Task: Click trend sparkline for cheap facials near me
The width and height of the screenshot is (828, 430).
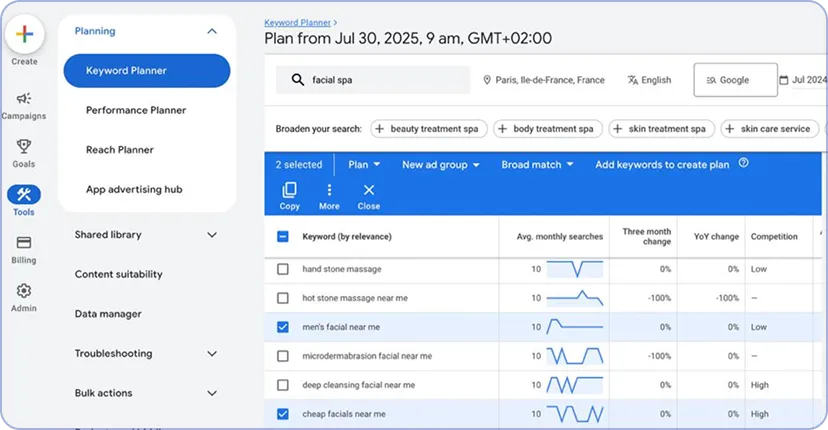Action: (575, 414)
